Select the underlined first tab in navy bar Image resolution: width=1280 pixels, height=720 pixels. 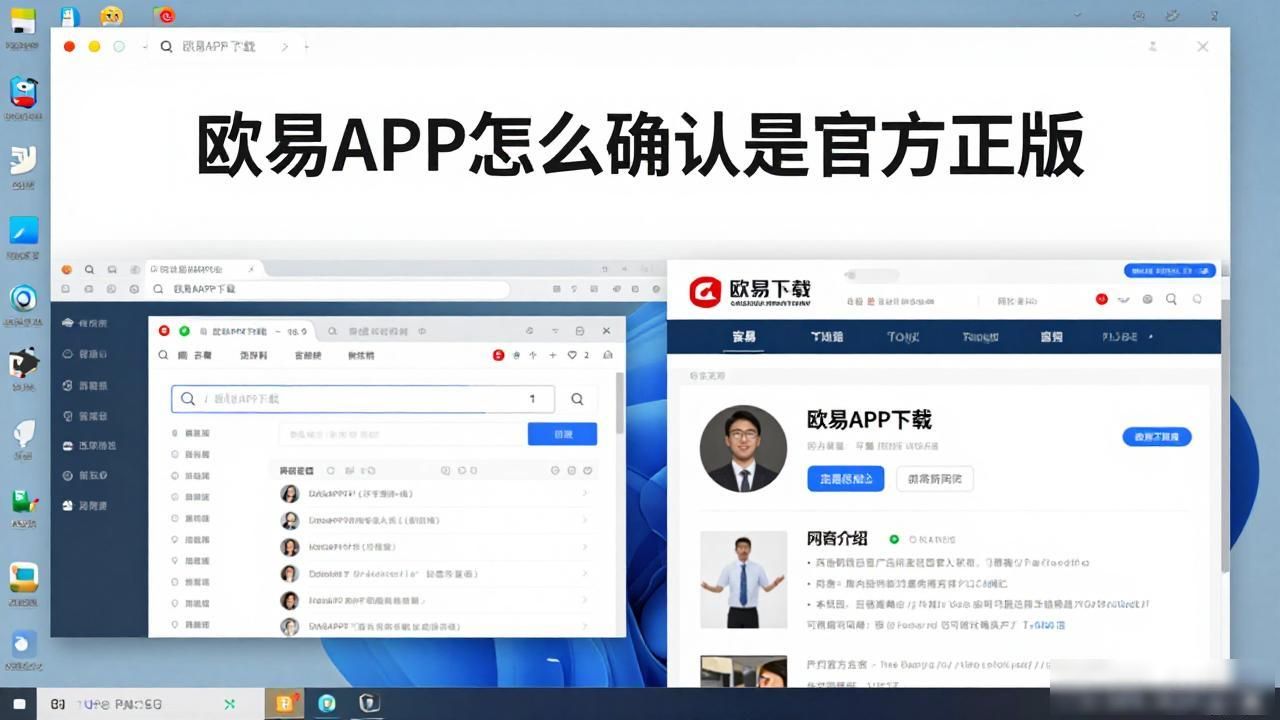coord(743,337)
